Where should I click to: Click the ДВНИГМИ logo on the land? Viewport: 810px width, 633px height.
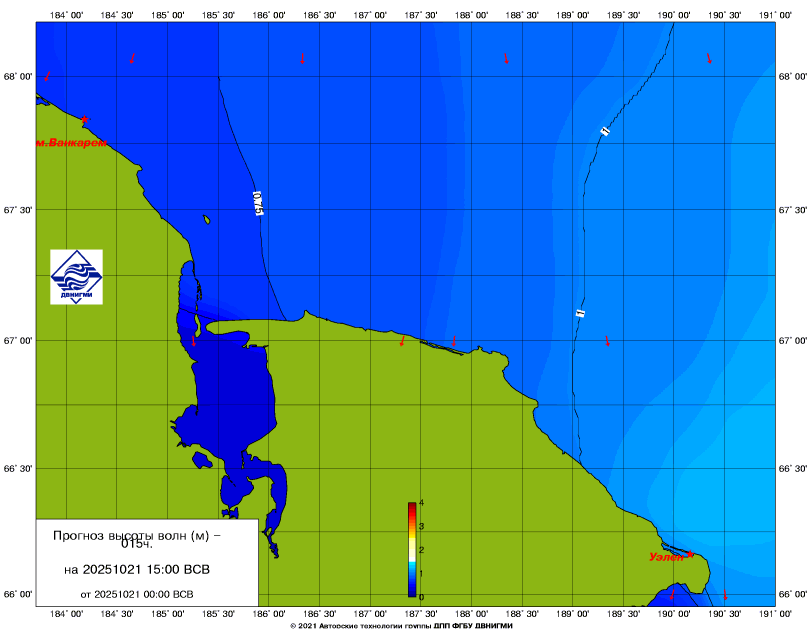pyautogui.click(x=77, y=276)
